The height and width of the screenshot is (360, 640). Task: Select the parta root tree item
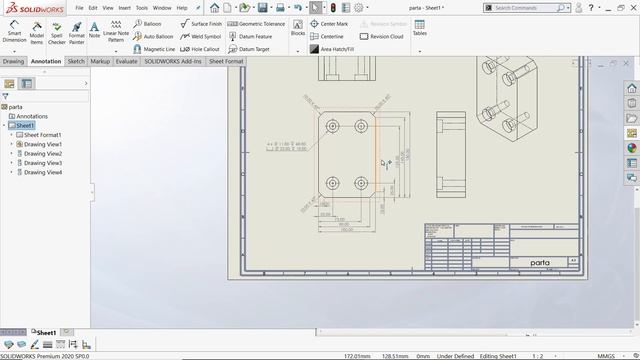click(12, 107)
